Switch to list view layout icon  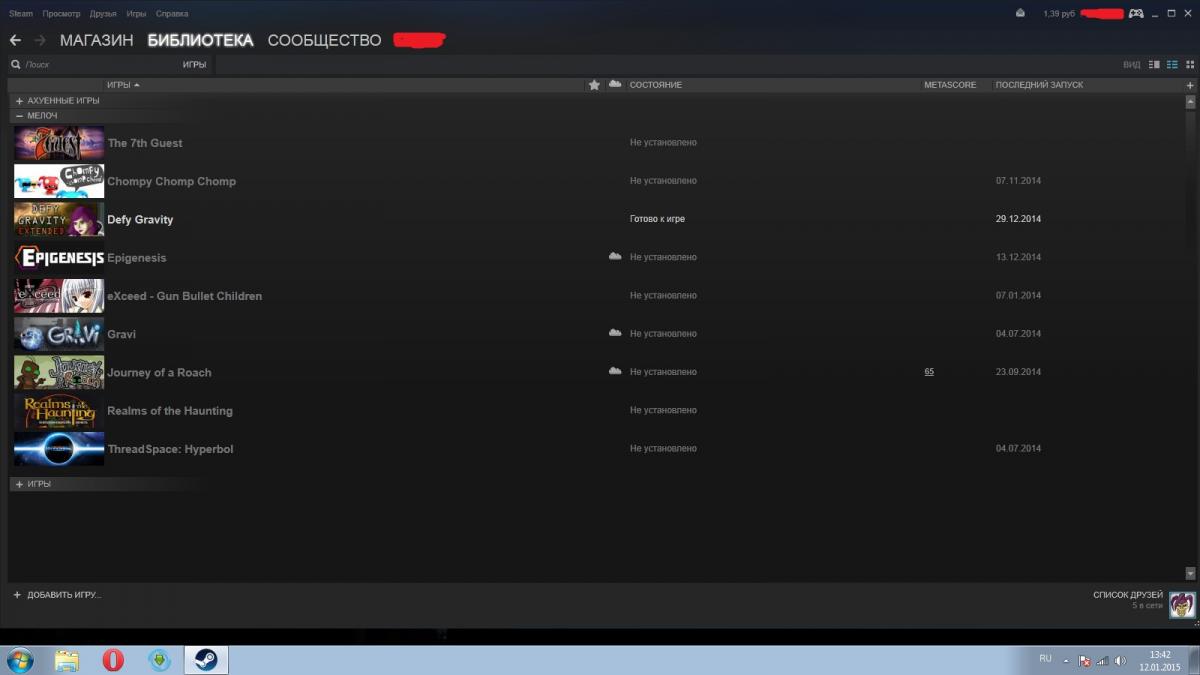tap(1172, 64)
